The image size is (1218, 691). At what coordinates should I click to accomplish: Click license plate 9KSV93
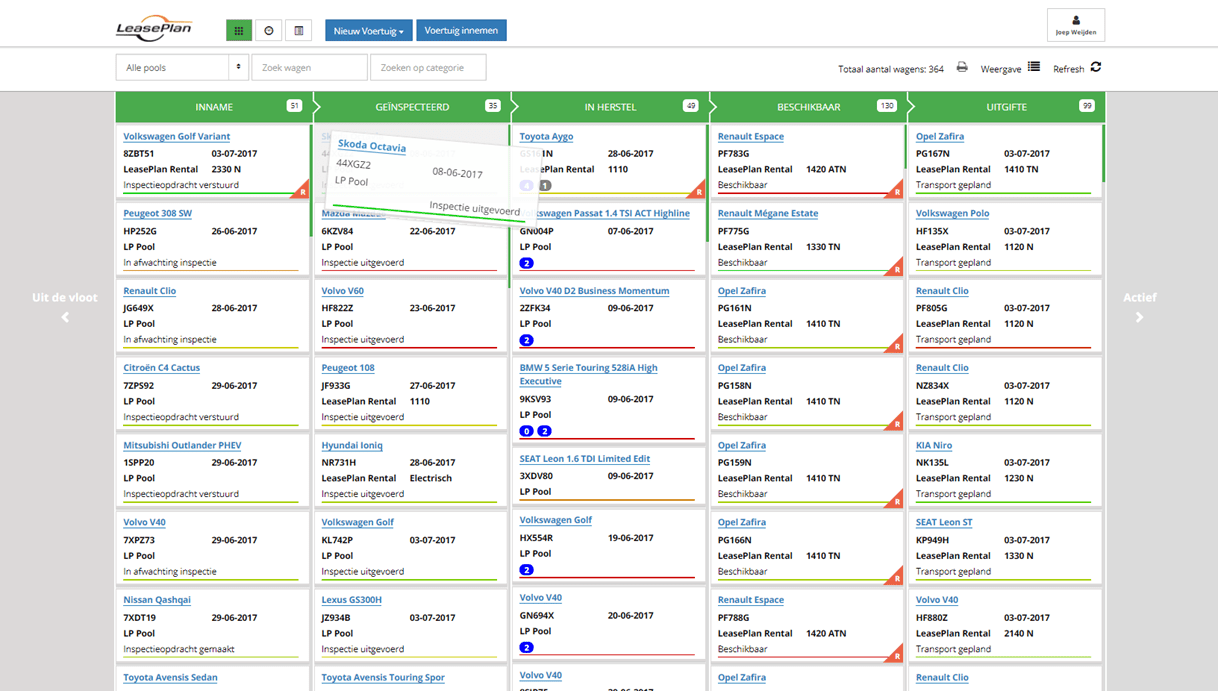pyautogui.click(x=535, y=399)
